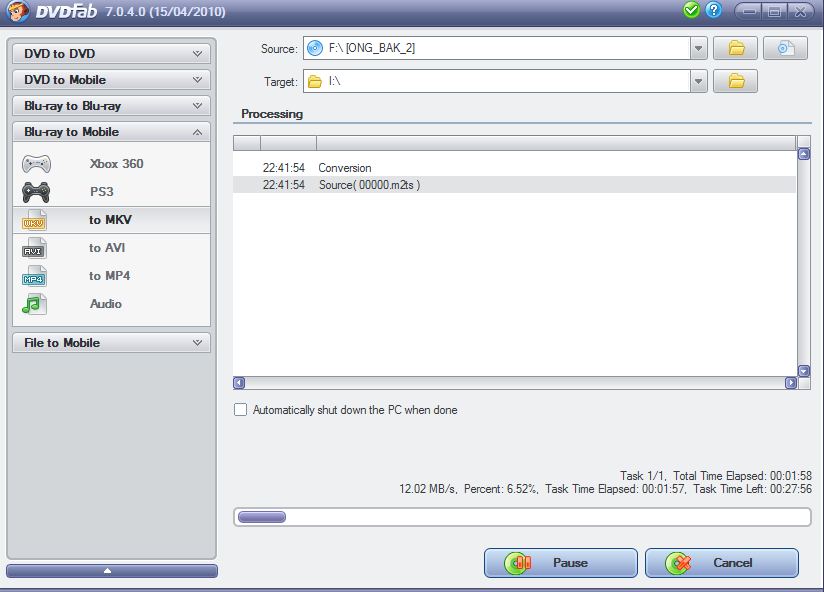This screenshot has width=824, height=592.
Task: Open source disc image file icon button
Action: [x=785, y=48]
